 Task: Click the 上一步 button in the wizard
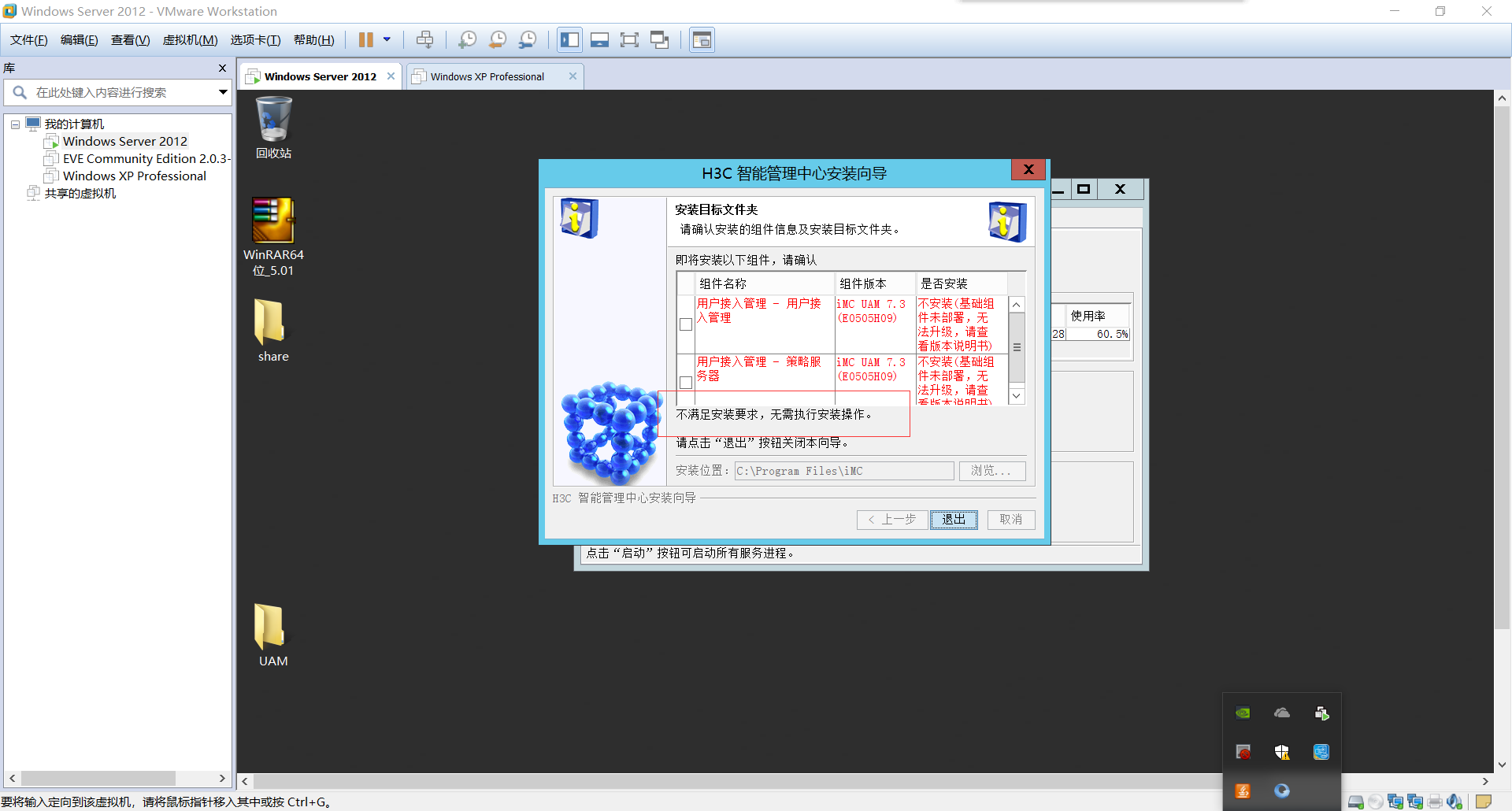891,520
